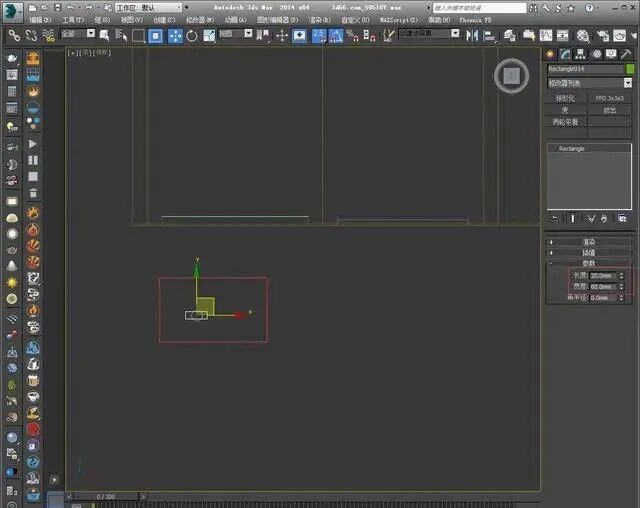Toggle Keyboard Shortcut Override
The image size is (640, 508).
300,36
